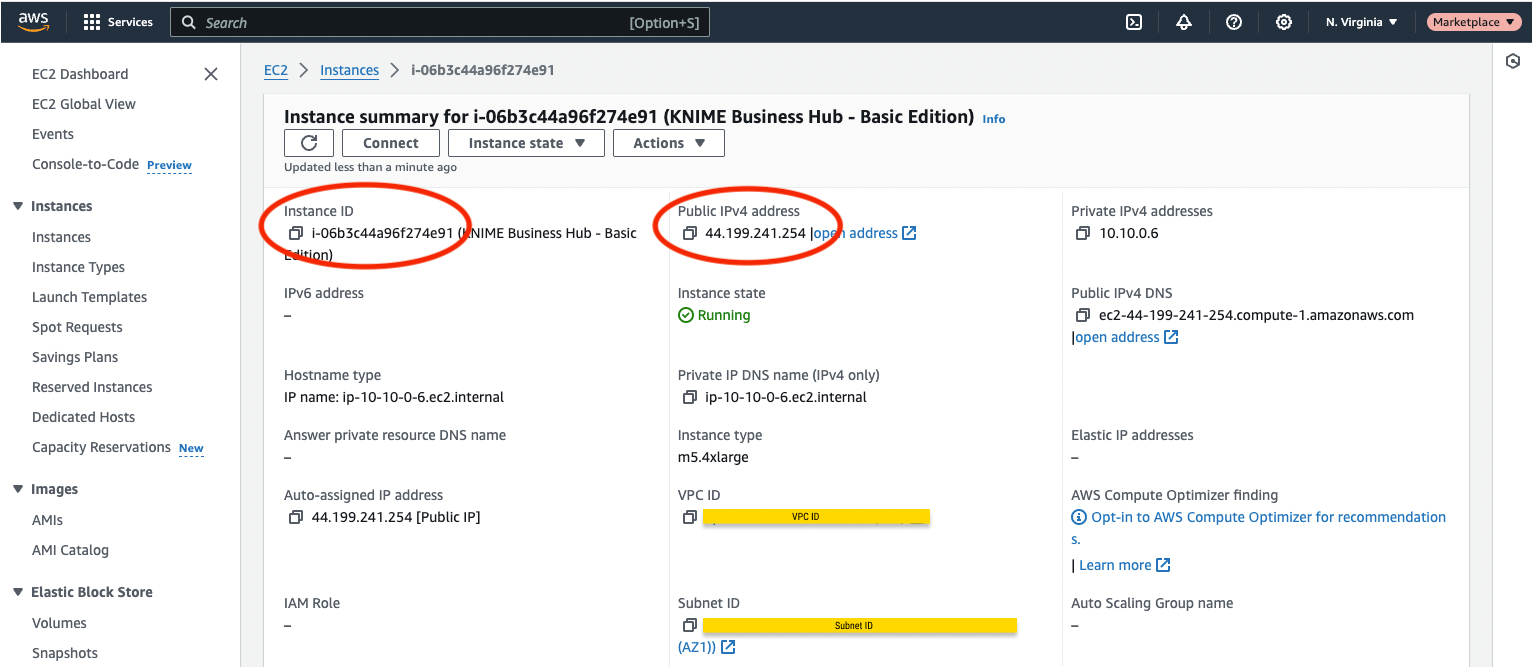
Task: Open the notifications bell icon
Action: tap(1184, 22)
